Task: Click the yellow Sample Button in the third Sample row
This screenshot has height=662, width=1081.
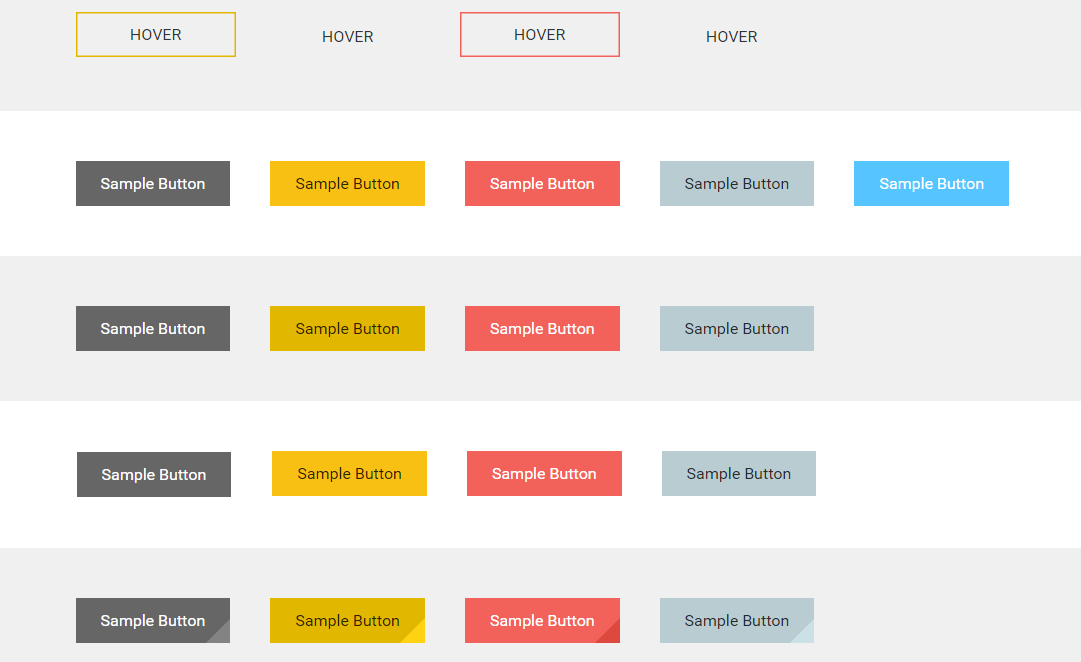Action: (x=350, y=474)
